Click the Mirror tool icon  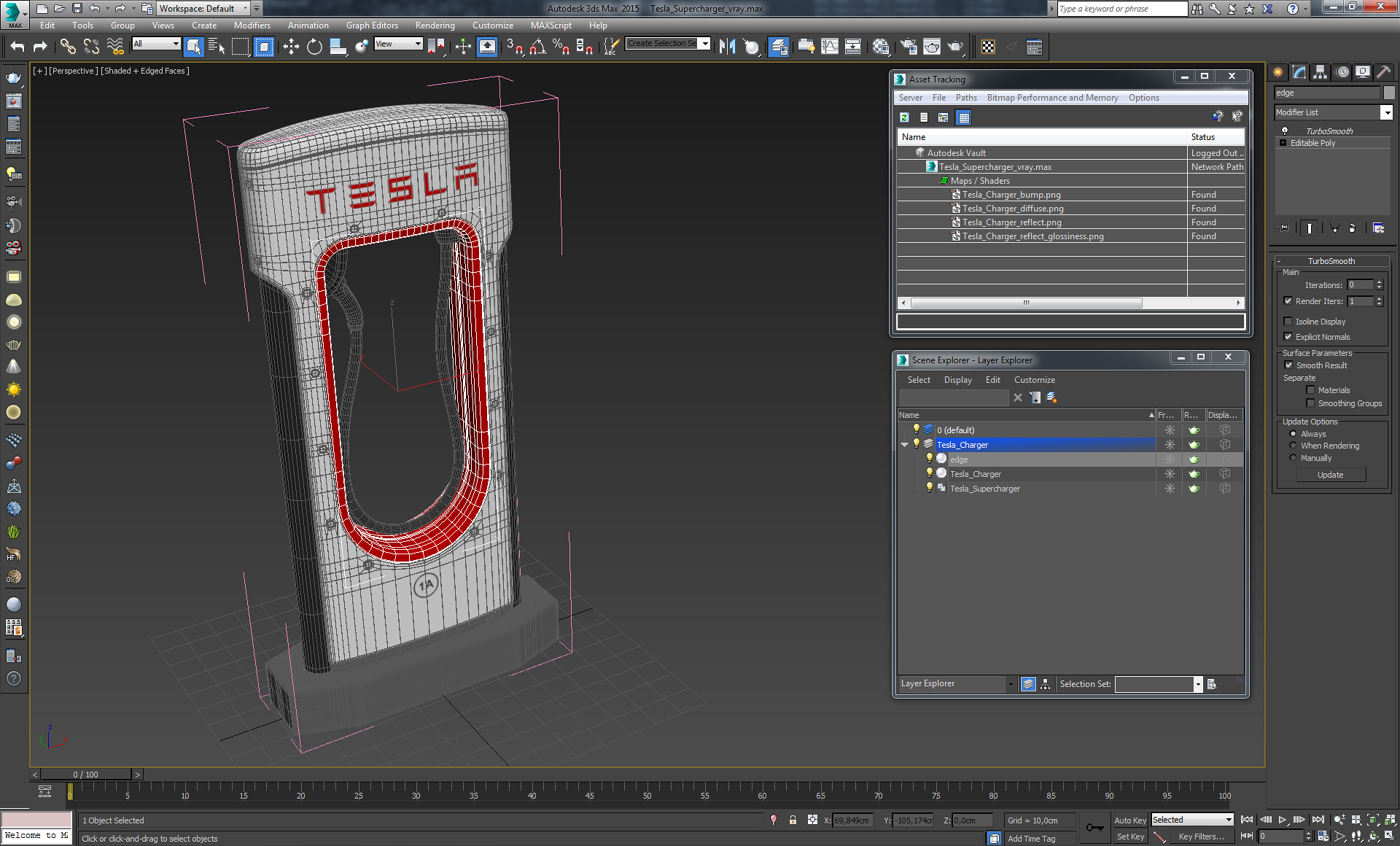point(727,47)
